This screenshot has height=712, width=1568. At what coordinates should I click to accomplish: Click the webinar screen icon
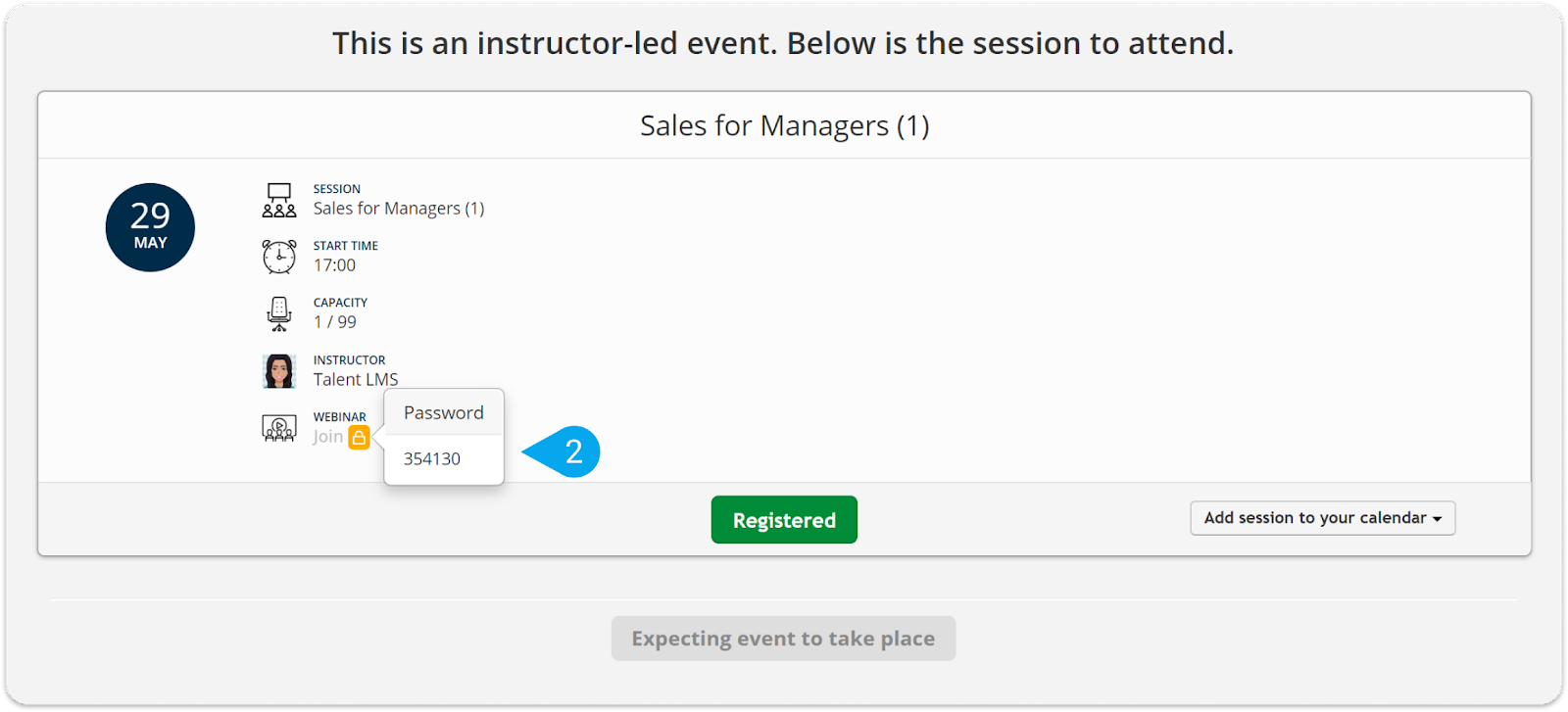[x=278, y=427]
